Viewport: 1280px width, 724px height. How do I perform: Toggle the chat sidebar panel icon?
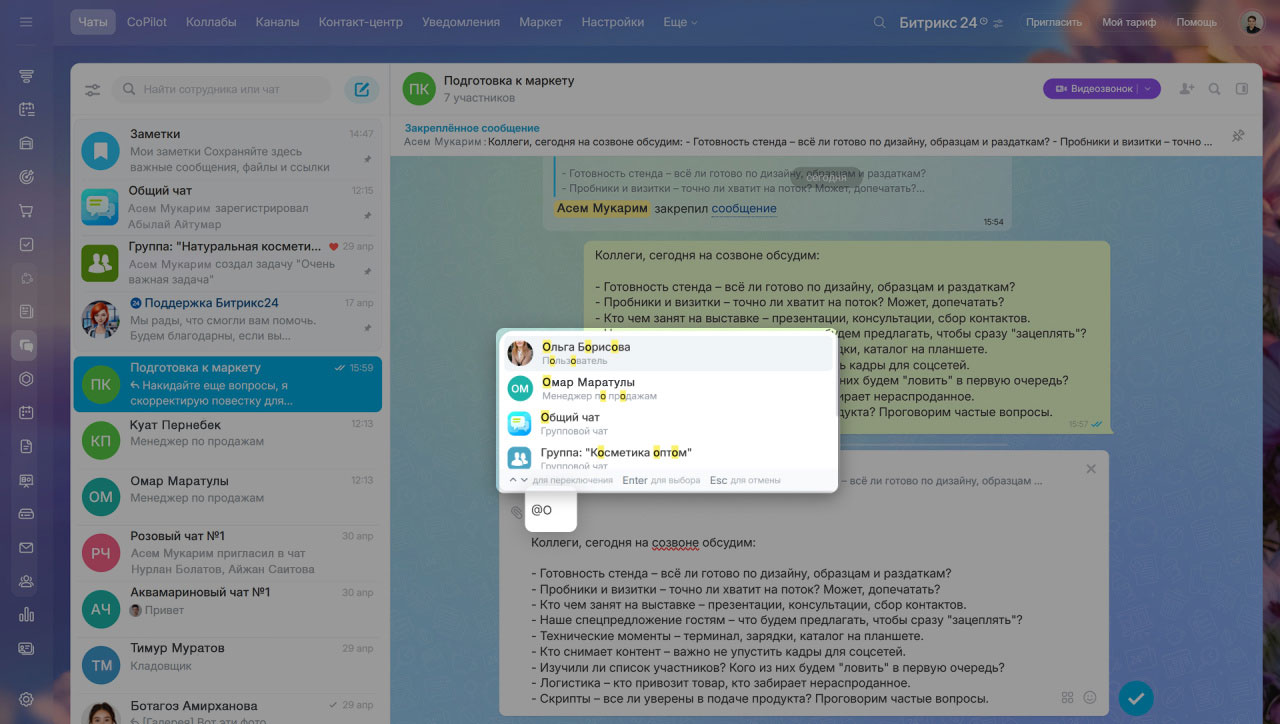pyautogui.click(x=1242, y=89)
